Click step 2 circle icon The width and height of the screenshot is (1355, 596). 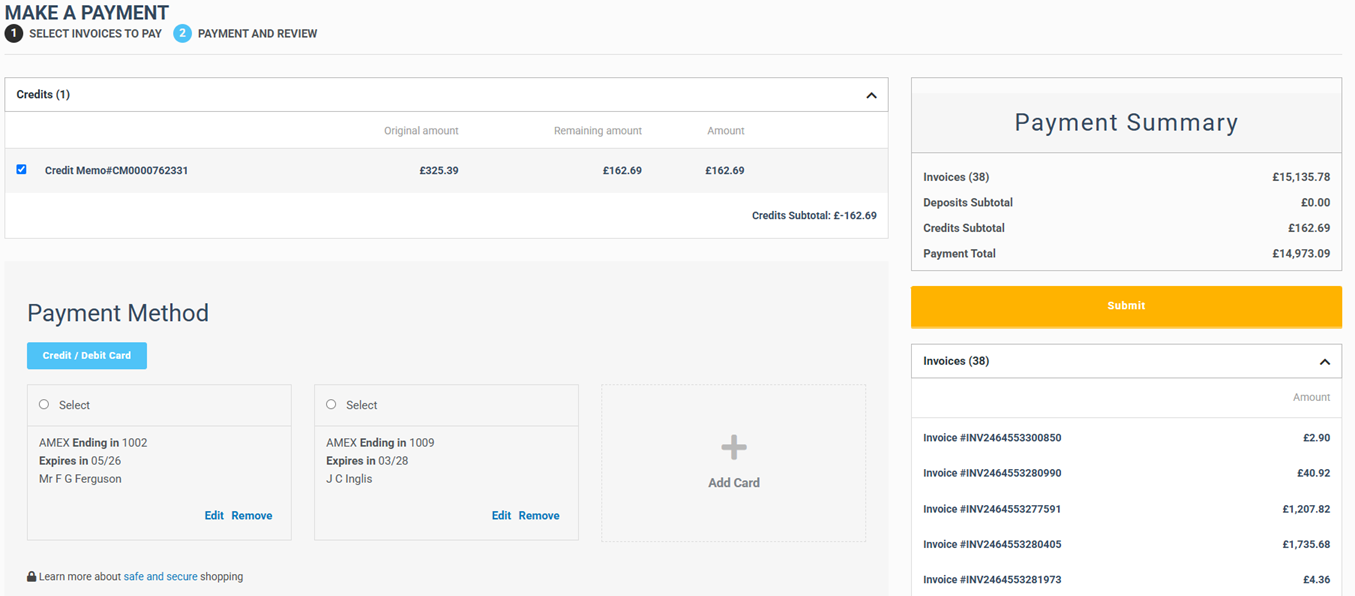(182, 34)
